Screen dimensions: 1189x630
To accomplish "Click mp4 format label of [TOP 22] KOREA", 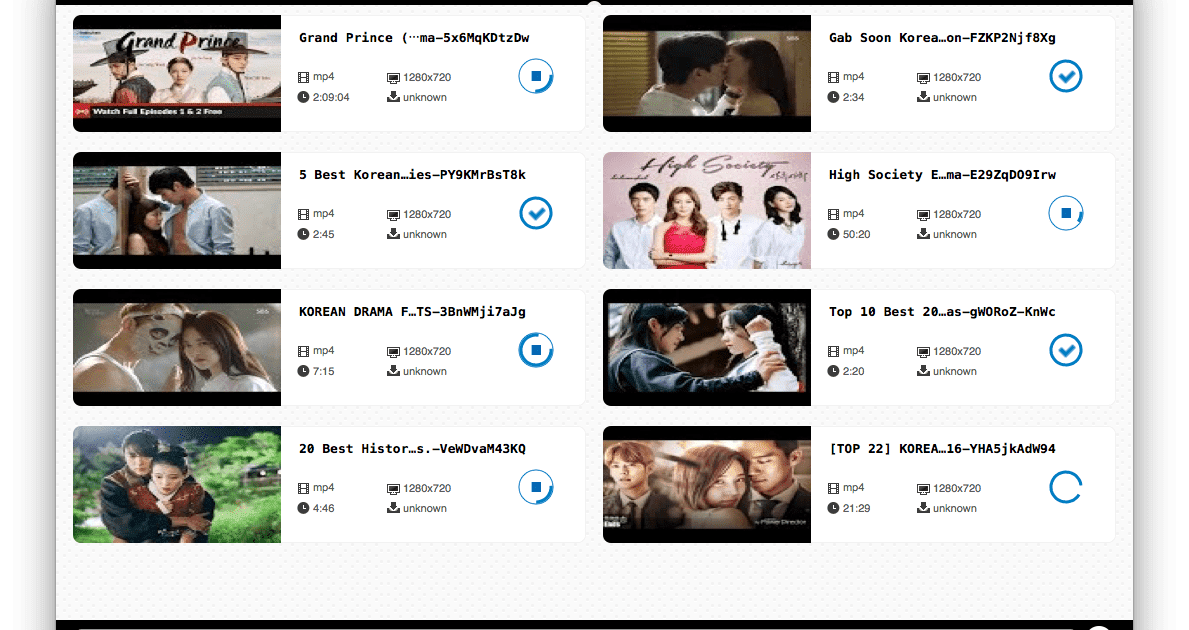I will pos(853,488).
